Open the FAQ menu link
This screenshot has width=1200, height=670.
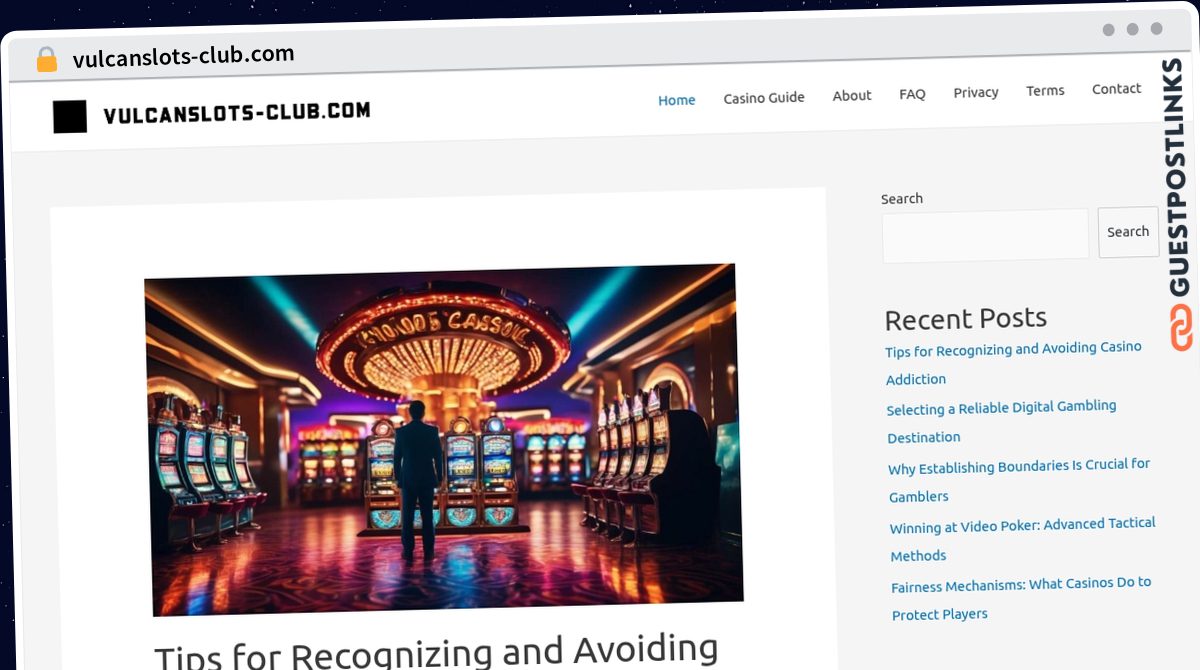912,94
